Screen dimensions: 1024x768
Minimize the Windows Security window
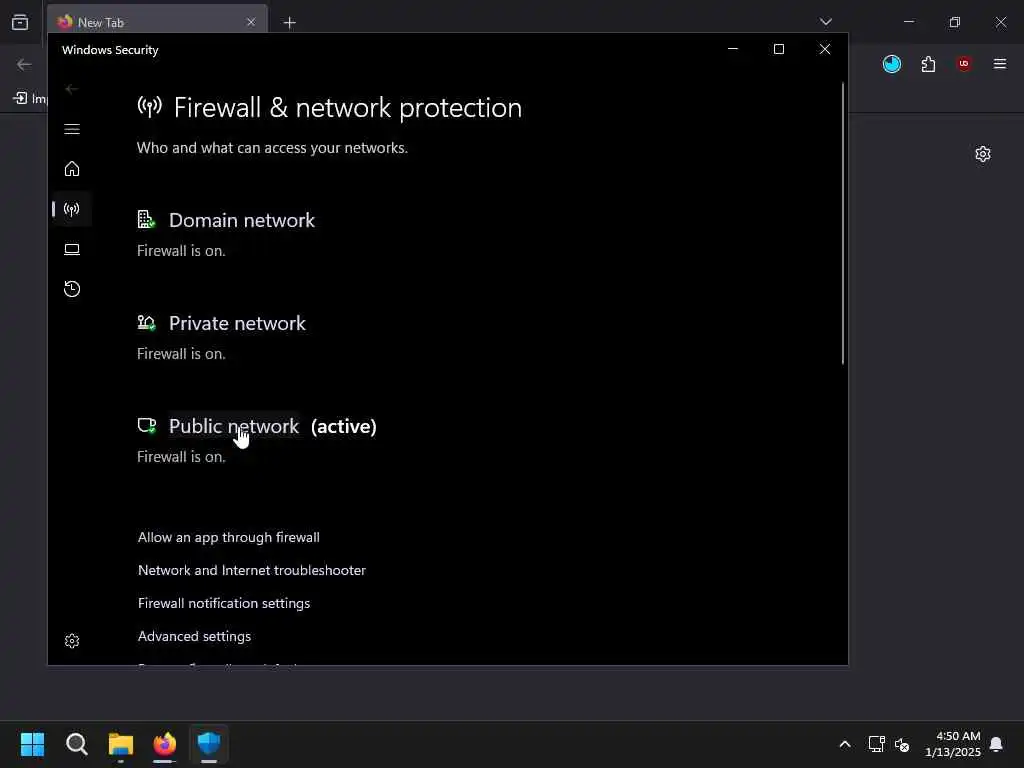(733, 49)
